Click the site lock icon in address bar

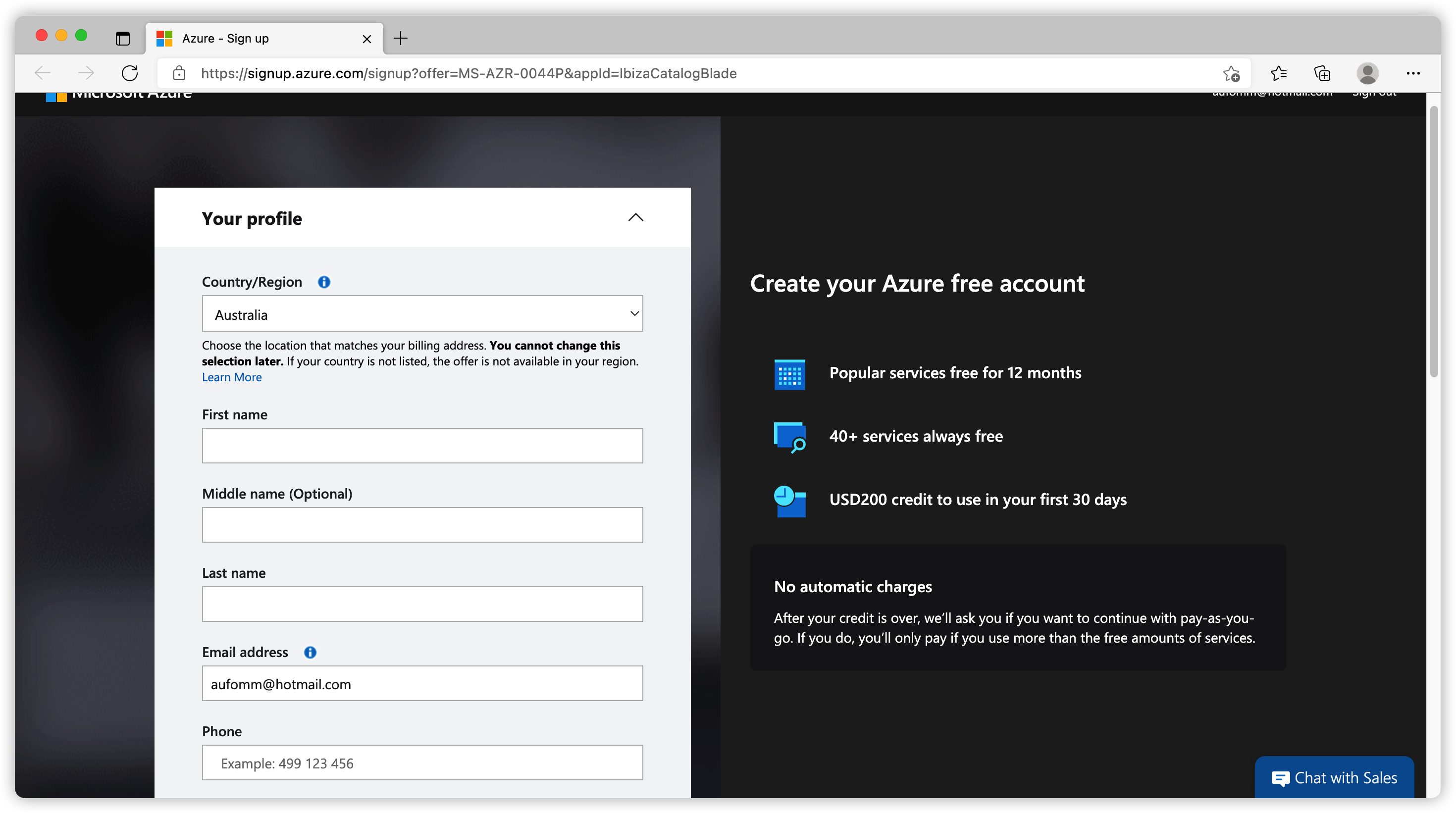179,73
